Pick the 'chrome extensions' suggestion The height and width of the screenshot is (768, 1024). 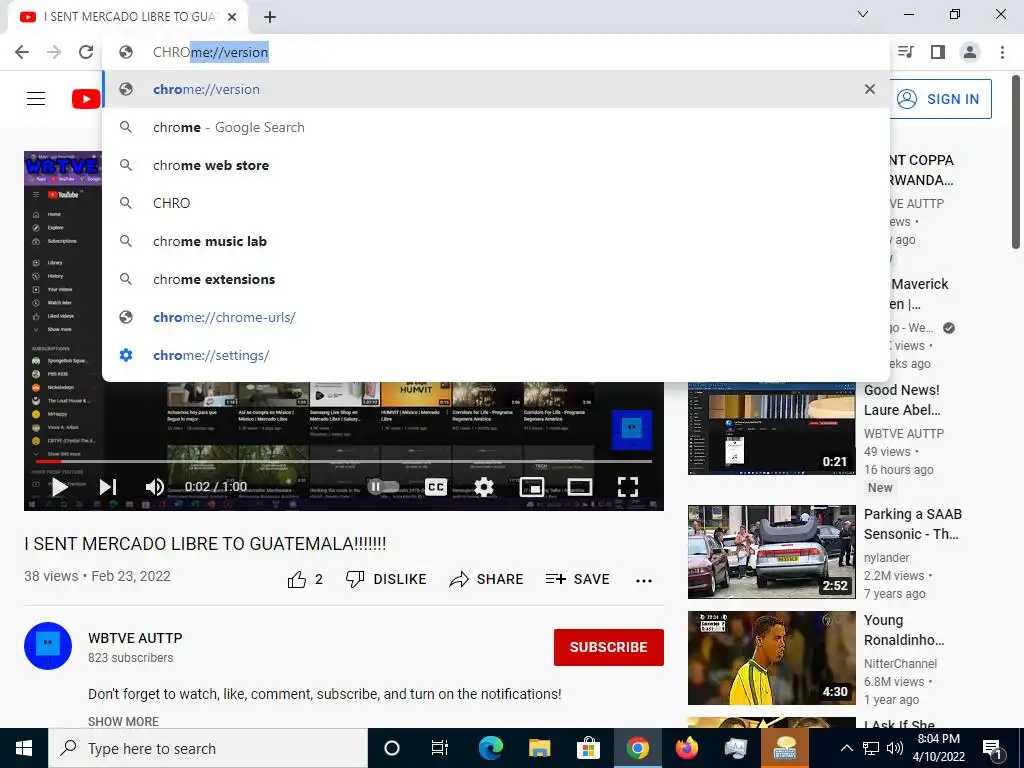click(x=496, y=279)
